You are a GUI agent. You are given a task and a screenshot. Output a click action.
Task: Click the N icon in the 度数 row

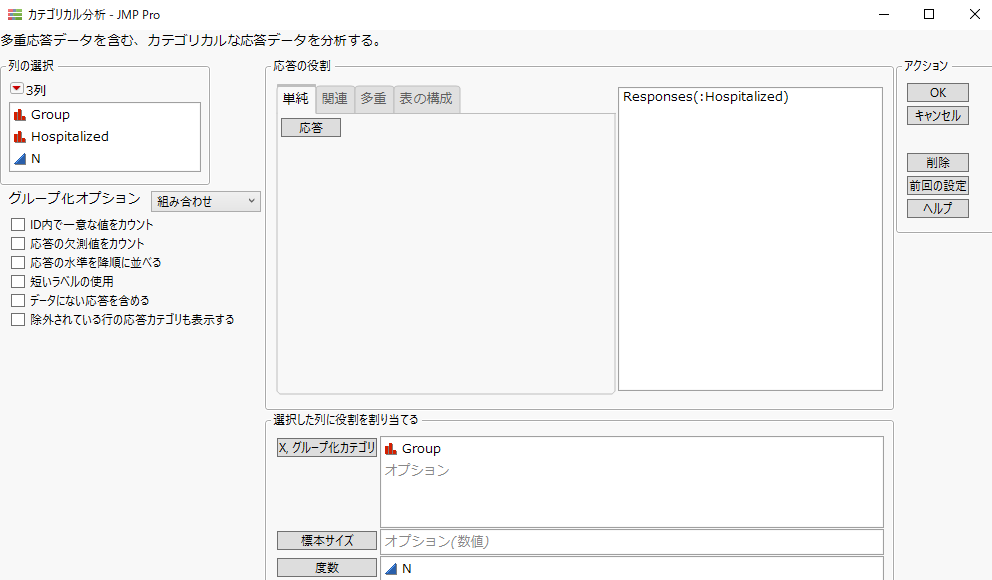coord(392,568)
